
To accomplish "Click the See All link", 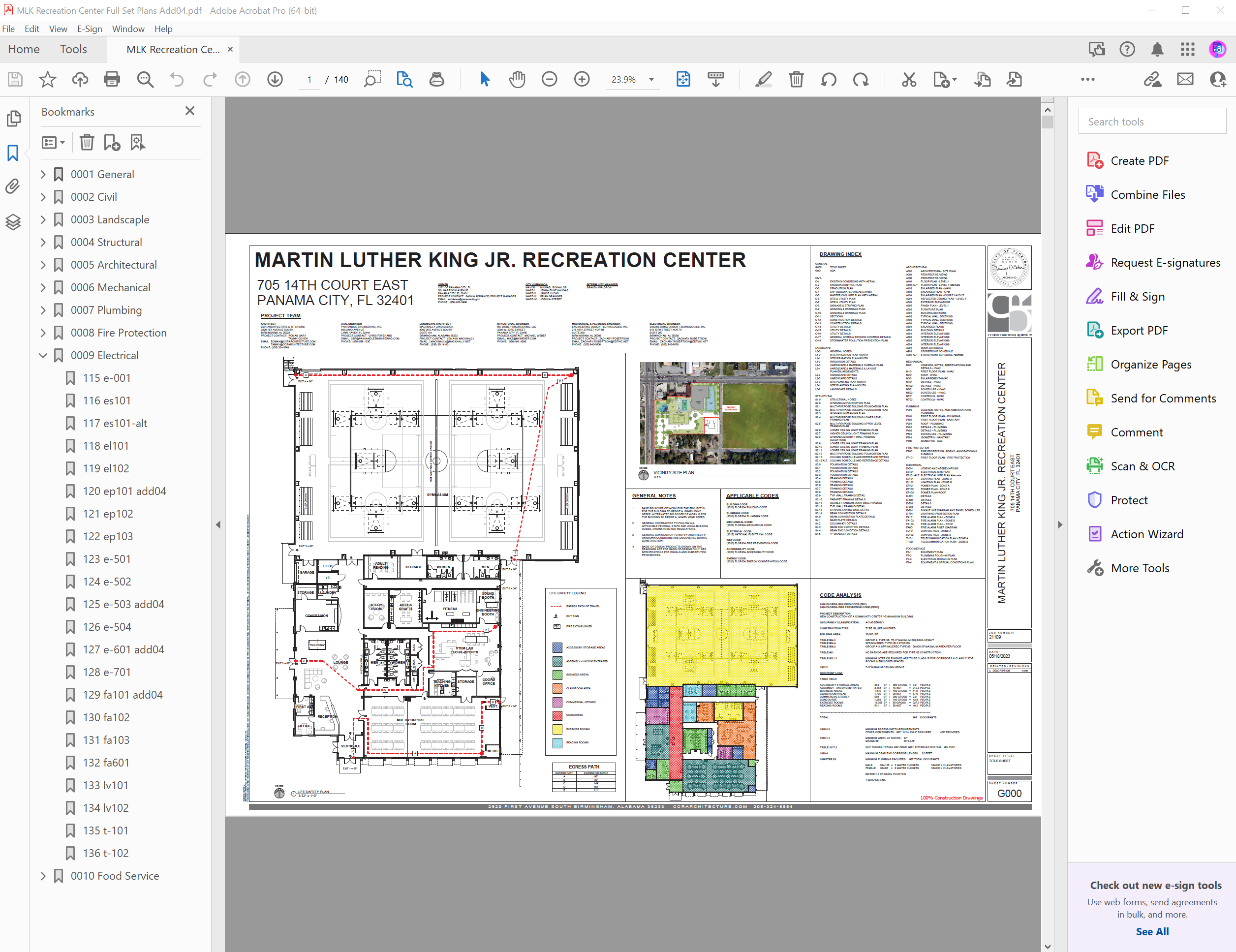I will (x=1152, y=932).
